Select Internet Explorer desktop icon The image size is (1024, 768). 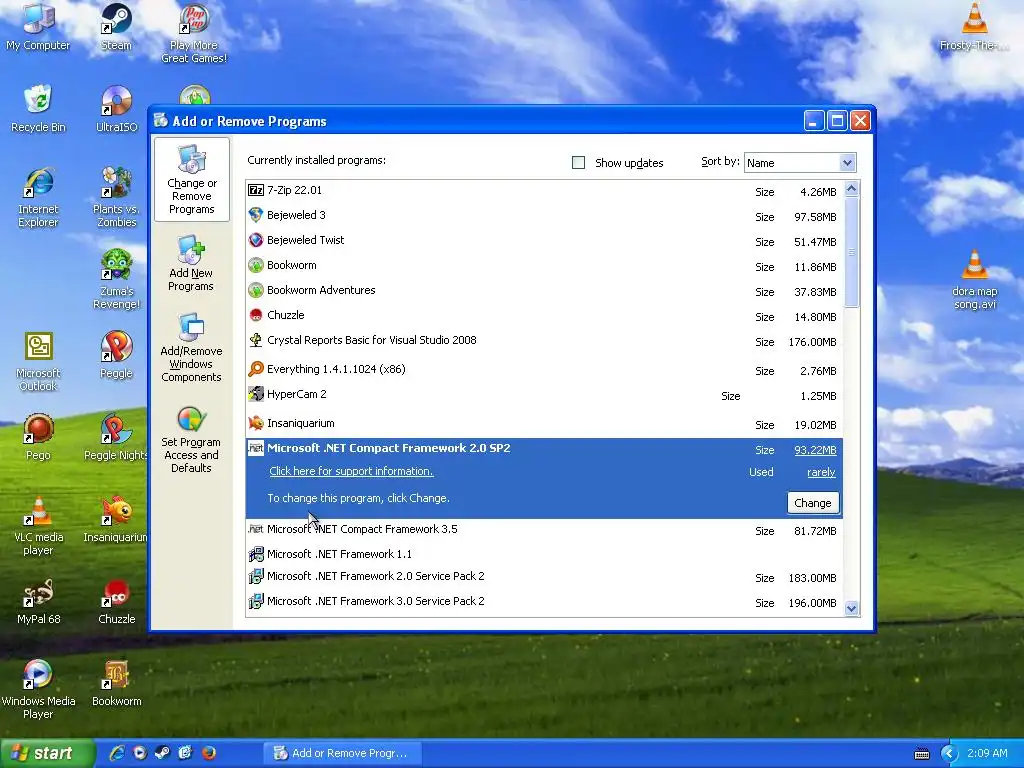pos(38,197)
